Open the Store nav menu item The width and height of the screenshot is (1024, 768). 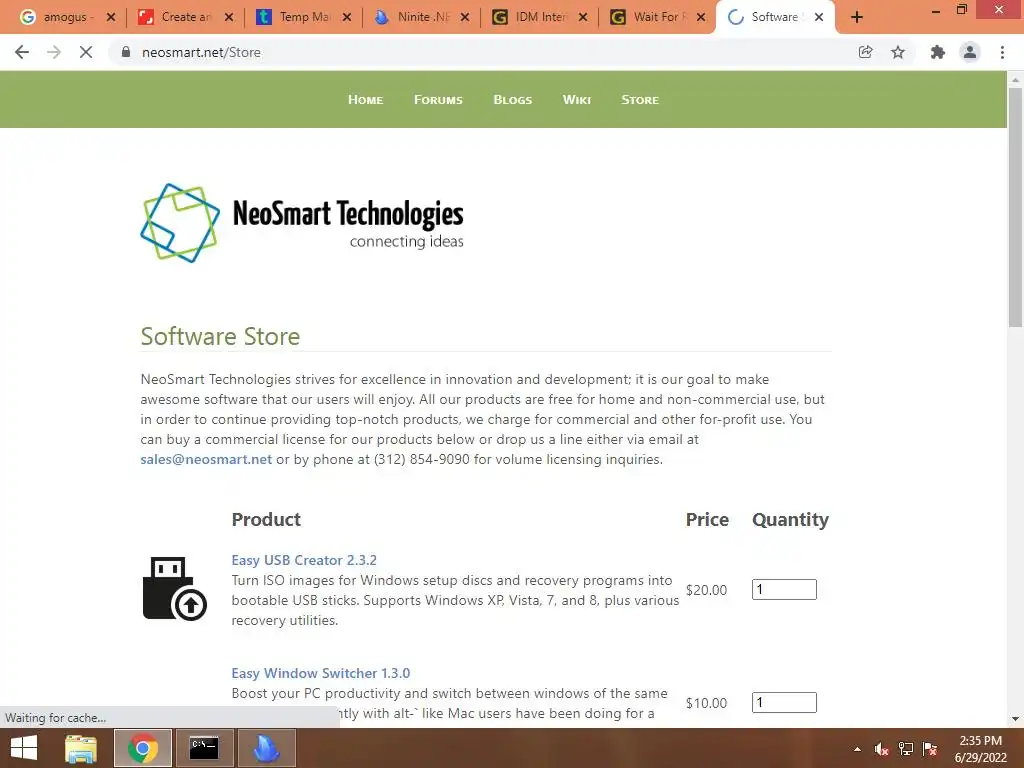click(x=640, y=100)
